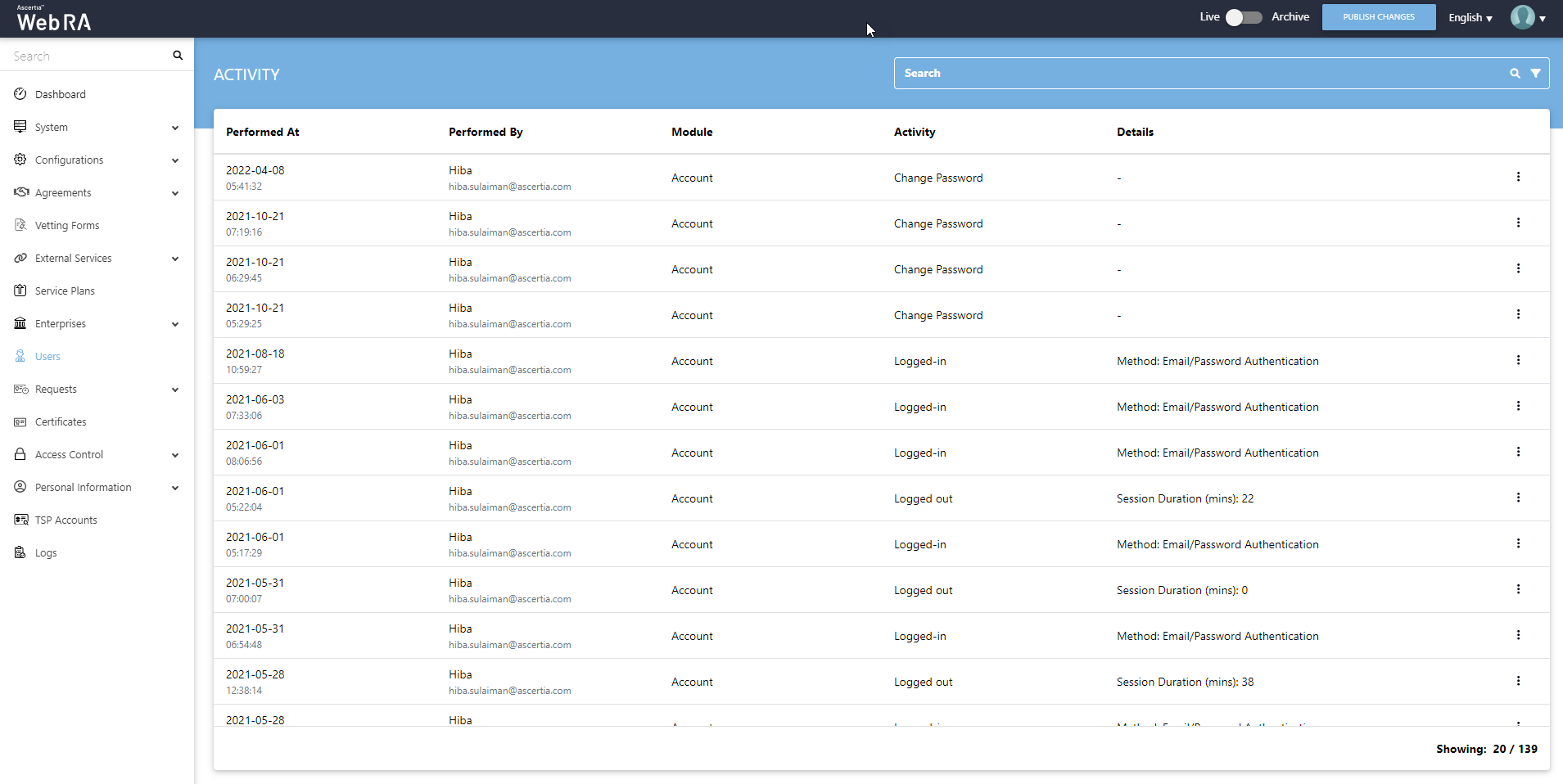The width and height of the screenshot is (1563, 784).
Task: Click the Logs icon in sidebar
Action: coord(20,552)
